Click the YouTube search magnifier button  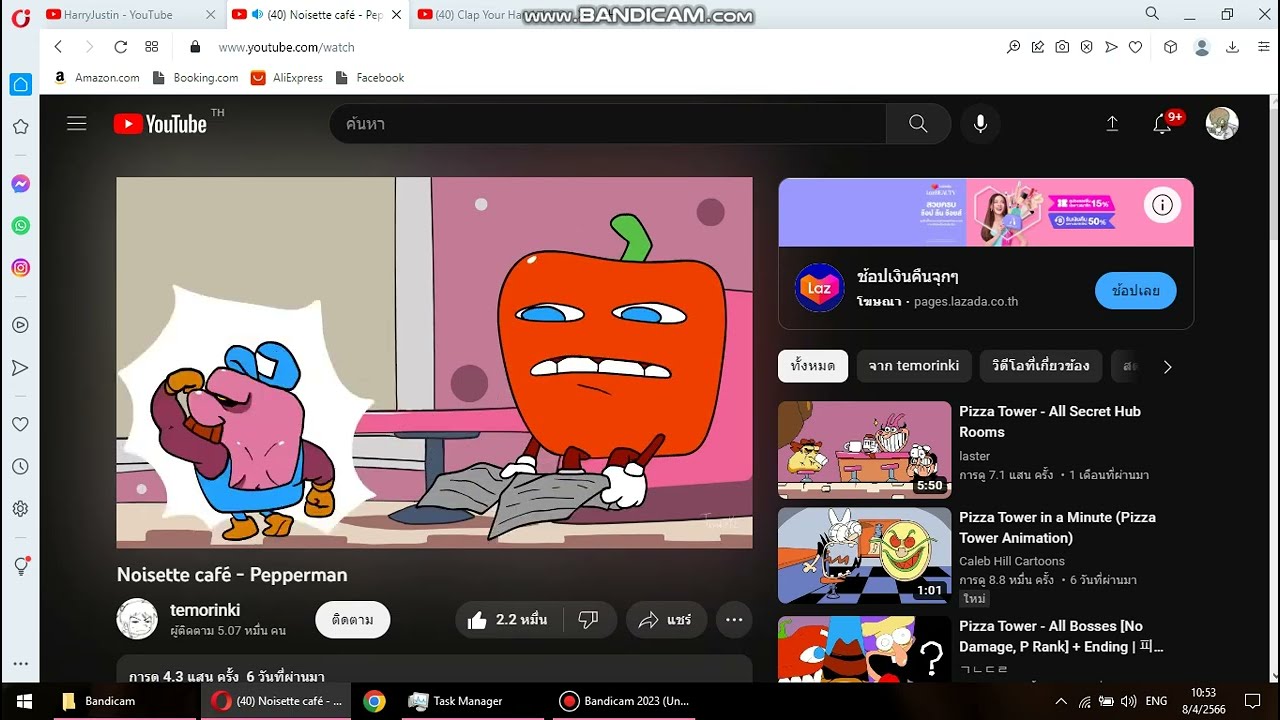918,124
